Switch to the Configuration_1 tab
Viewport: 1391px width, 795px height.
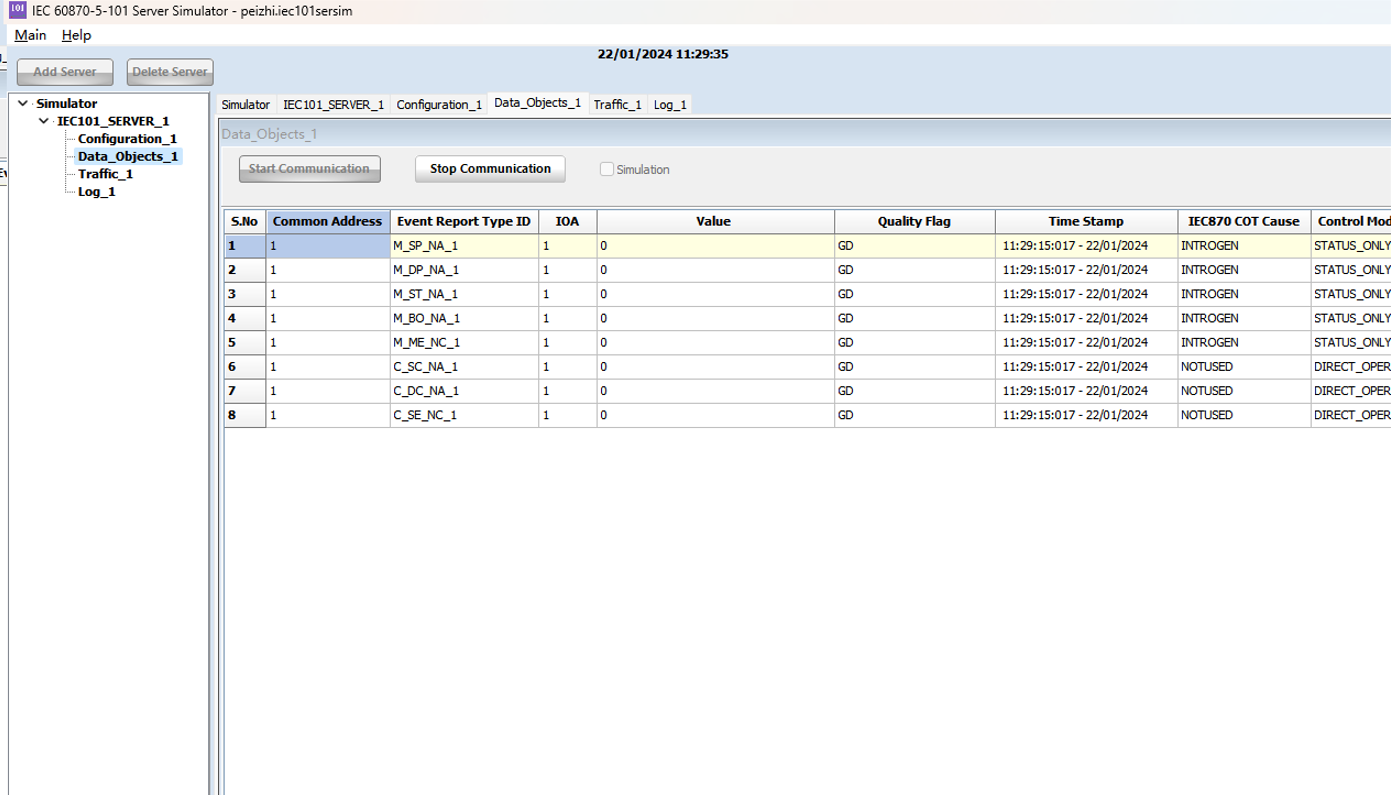(439, 104)
